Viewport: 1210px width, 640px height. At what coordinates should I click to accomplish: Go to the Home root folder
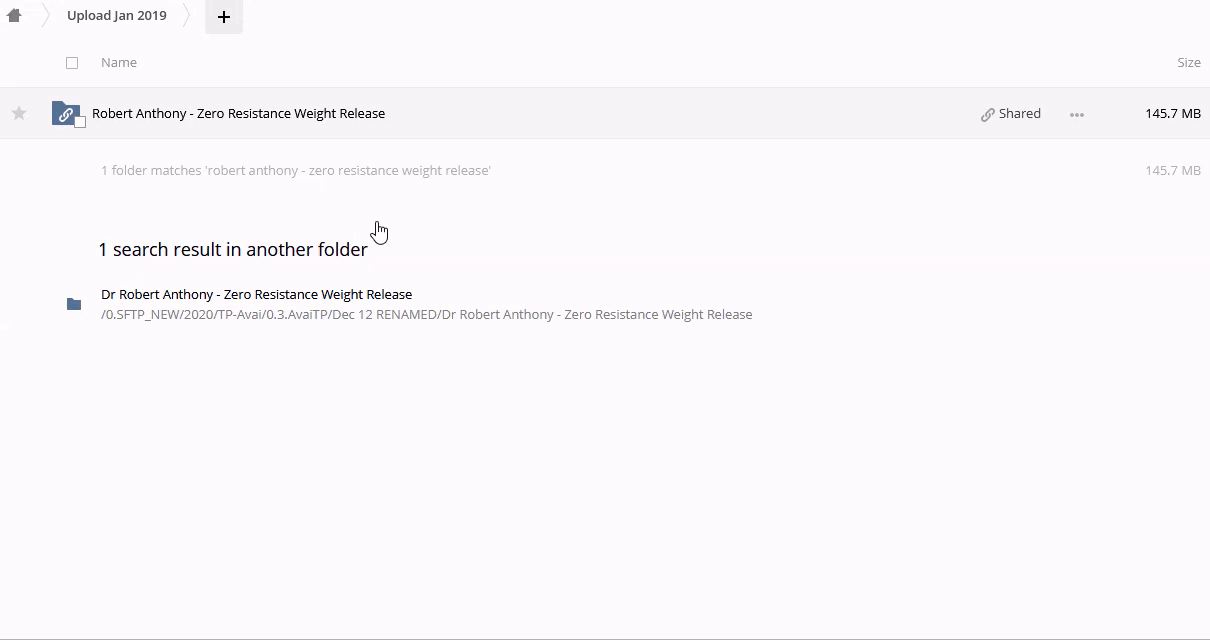point(14,16)
